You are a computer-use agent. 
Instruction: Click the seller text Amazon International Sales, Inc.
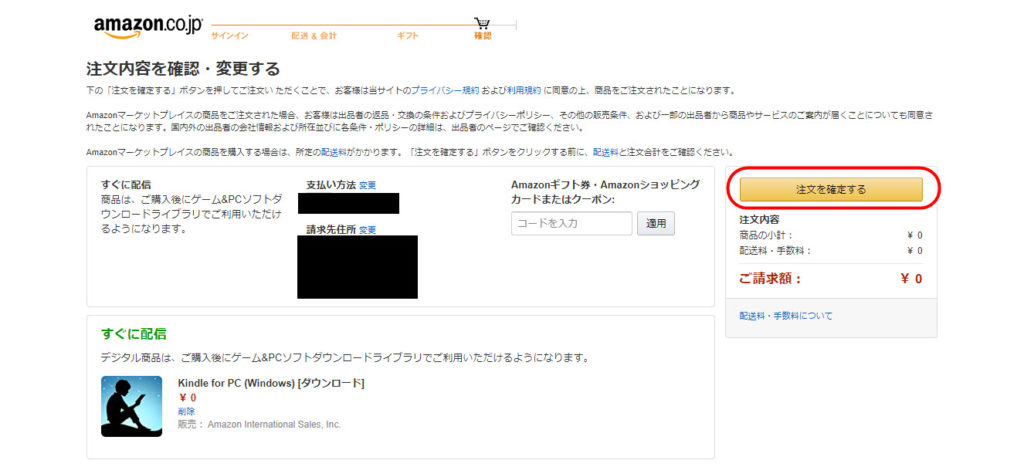point(274,425)
